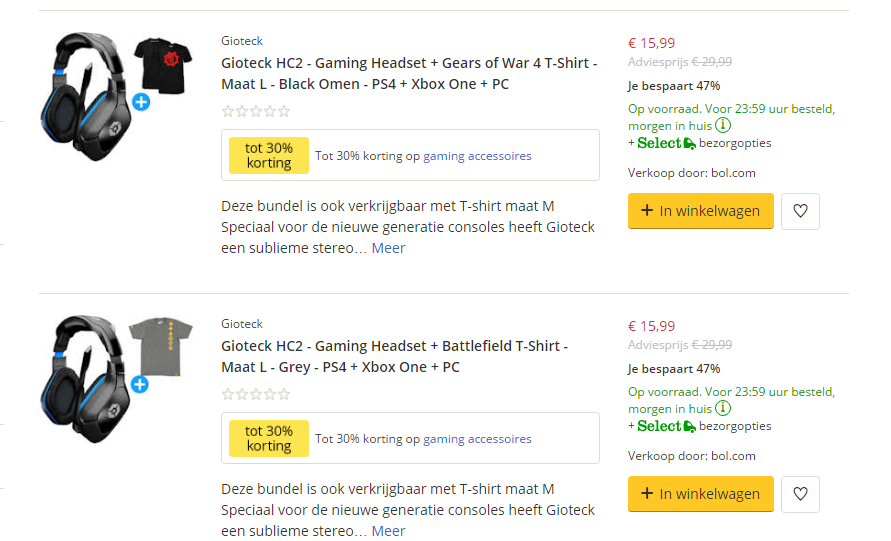Click blue plus badge on first product image
Screen dimensions: 891x541
pos(141,101)
